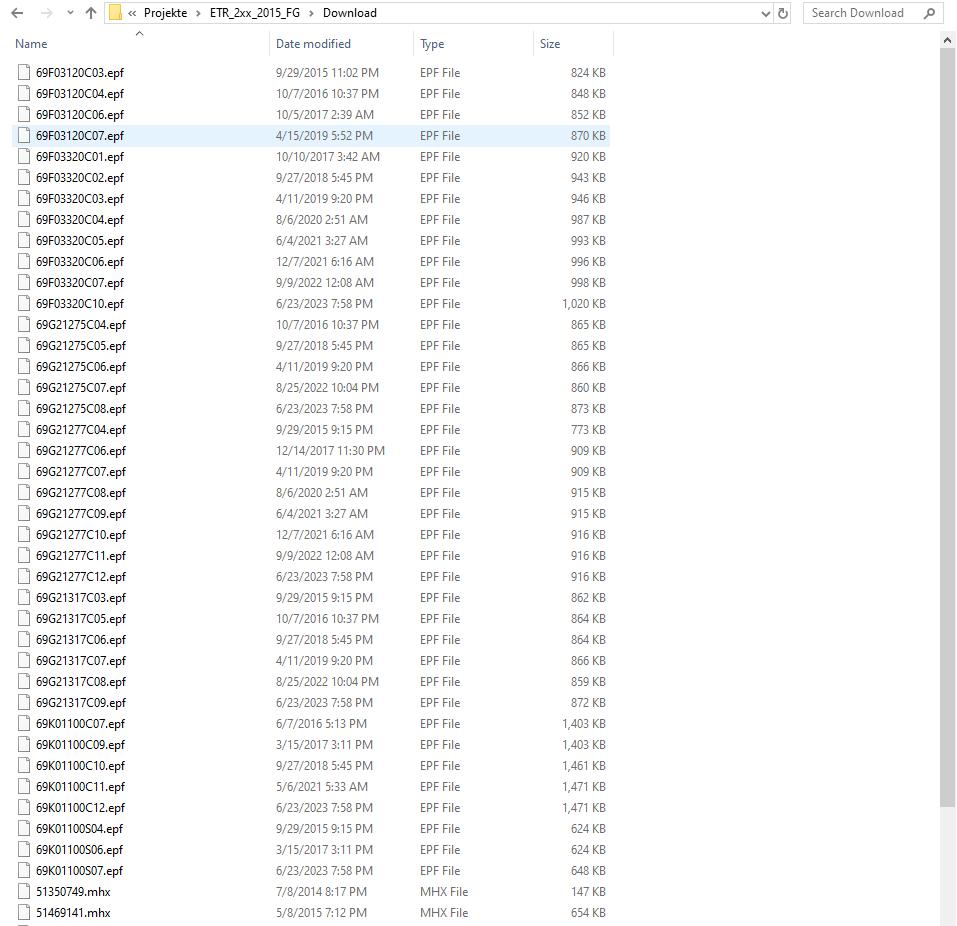957x926 pixels.
Task: Sort by Name column header
Action: [31, 44]
